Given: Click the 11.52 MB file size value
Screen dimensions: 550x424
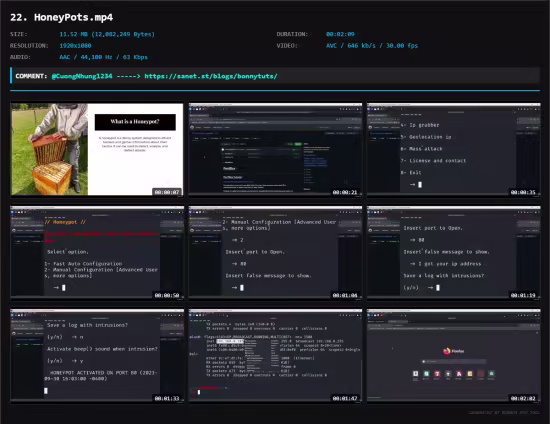Looking at the screenshot, I should 107,34.
